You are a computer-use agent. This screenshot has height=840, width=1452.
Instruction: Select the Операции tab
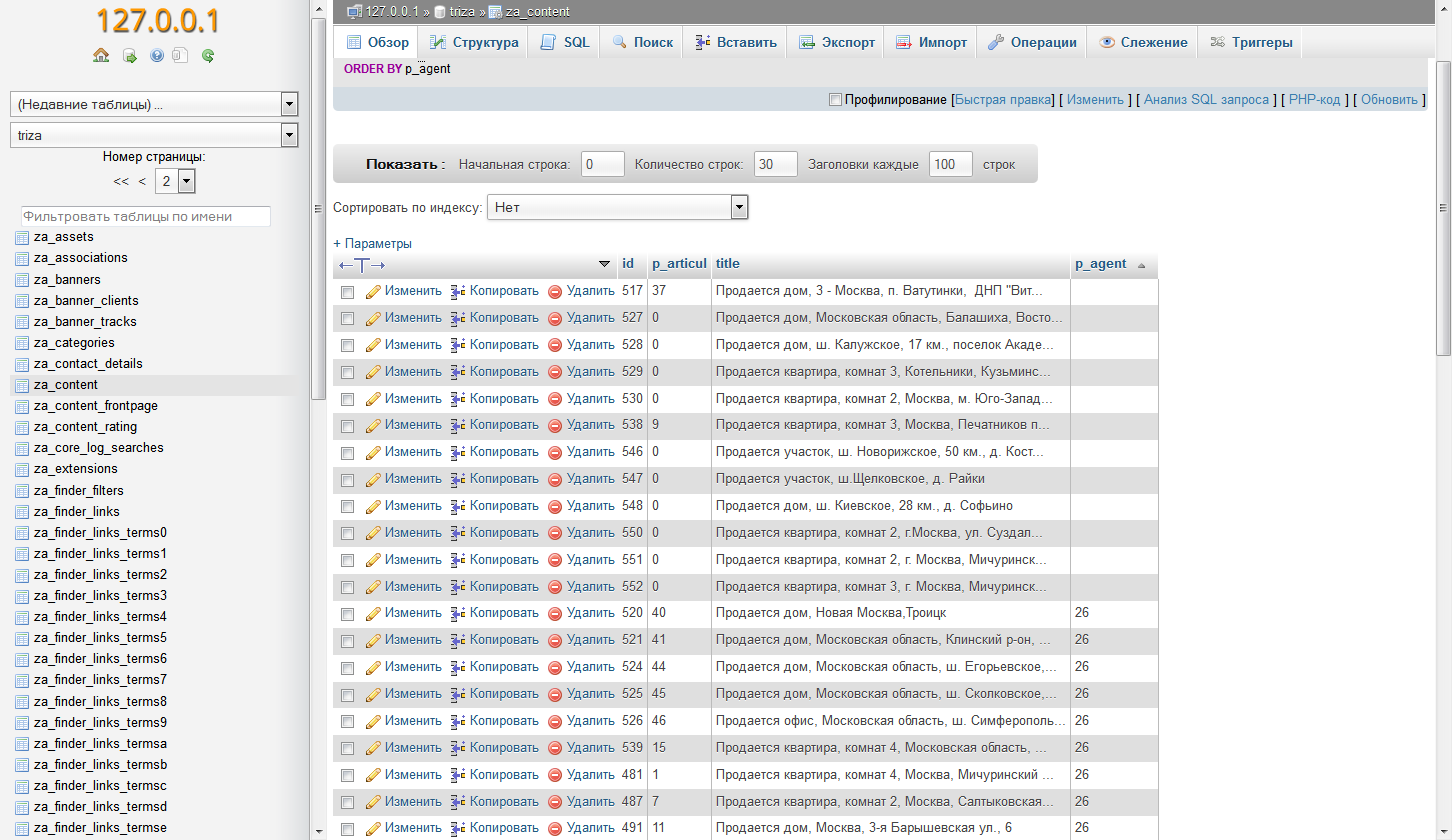1031,42
